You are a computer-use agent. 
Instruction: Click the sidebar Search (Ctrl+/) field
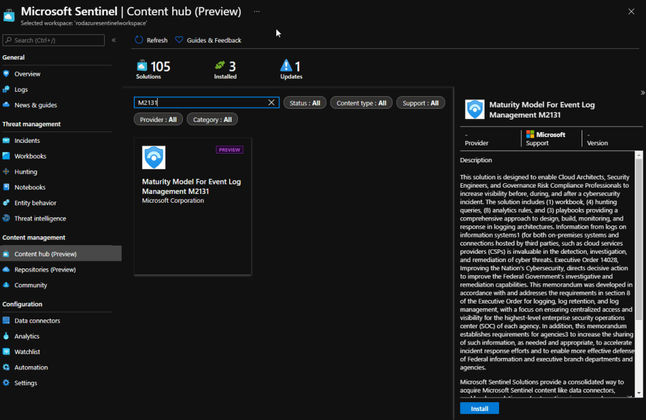(x=54, y=40)
